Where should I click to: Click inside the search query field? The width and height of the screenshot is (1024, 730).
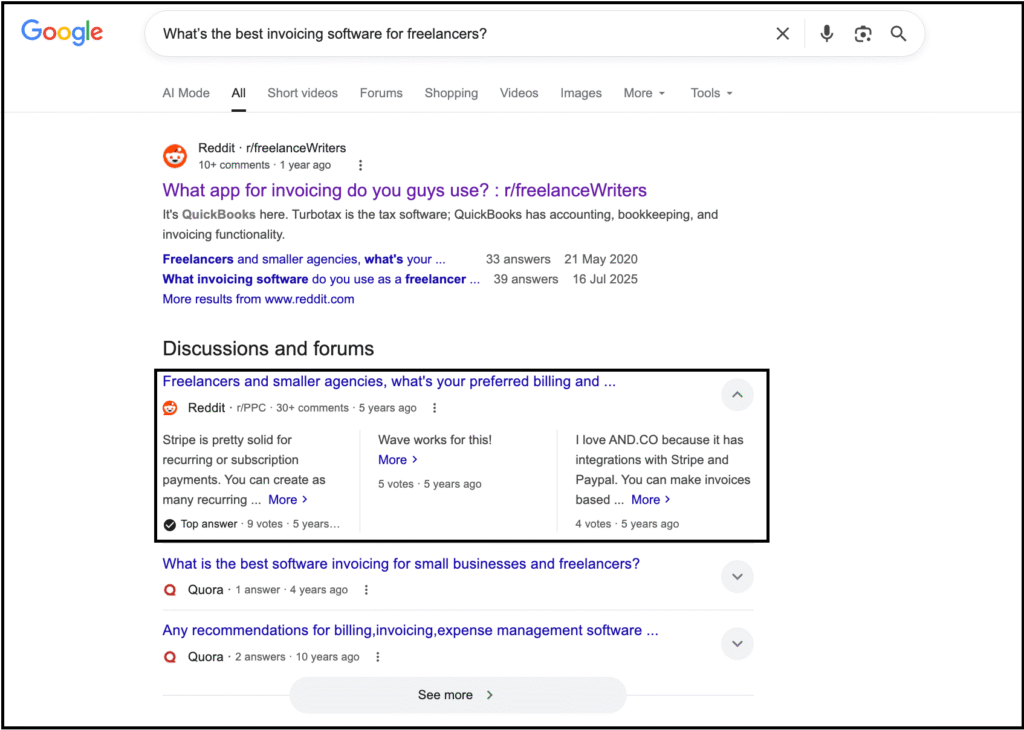point(450,33)
